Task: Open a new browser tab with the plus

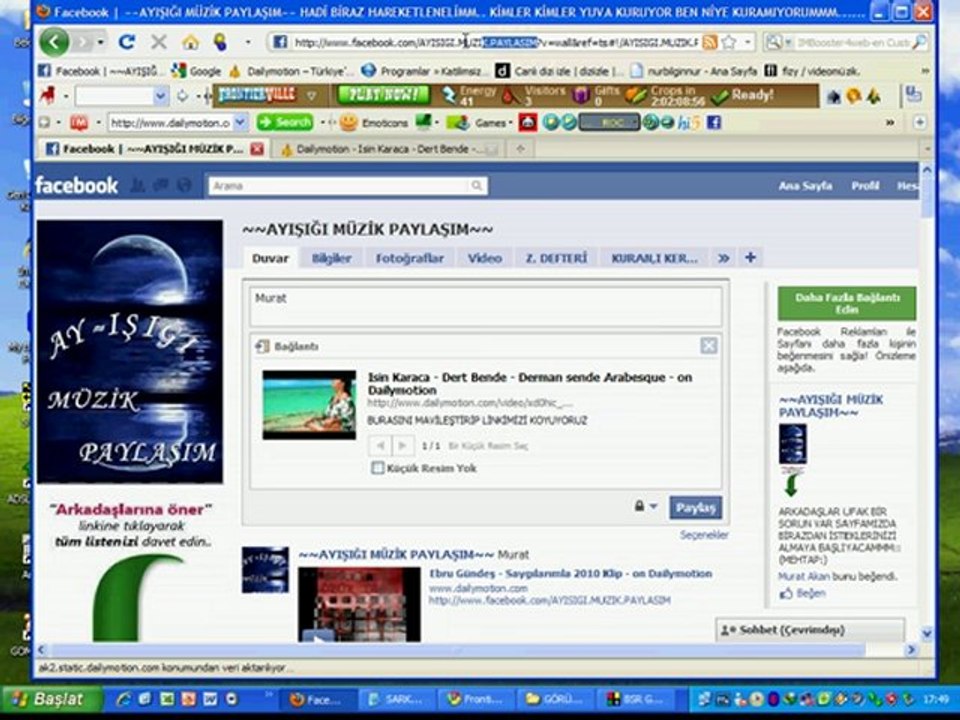Action: coord(520,149)
